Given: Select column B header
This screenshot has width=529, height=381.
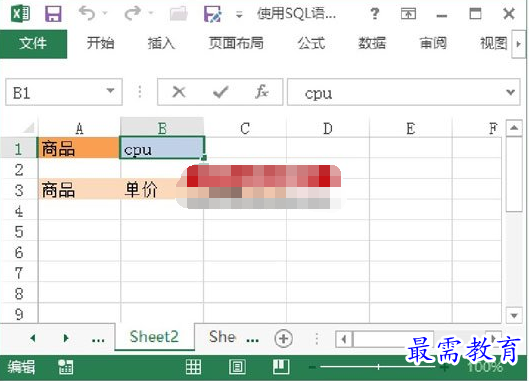Looking at the screenshot, I should tap(162, 128).
